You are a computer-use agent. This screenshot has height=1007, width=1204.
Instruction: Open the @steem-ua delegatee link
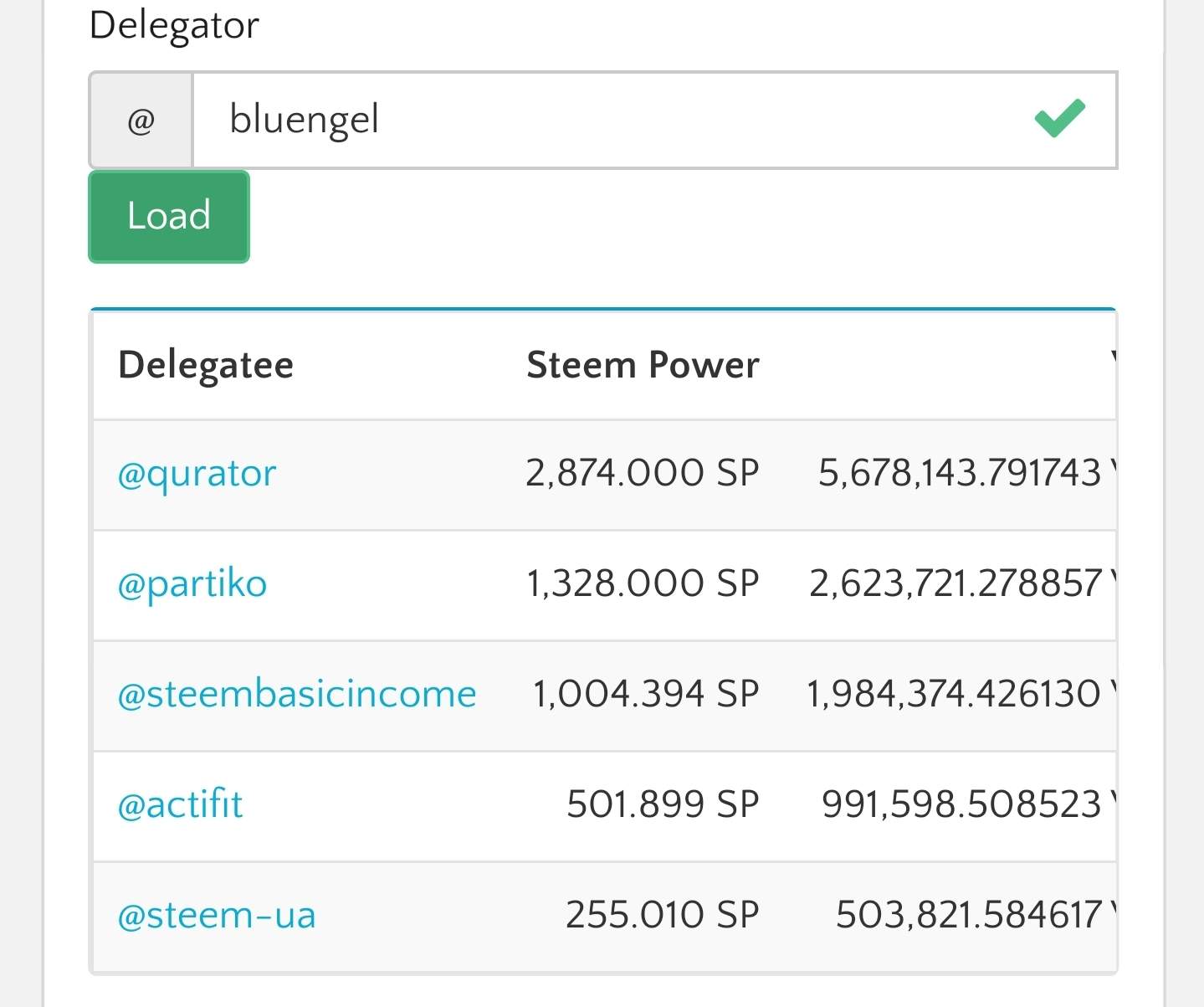pos(218,916)
